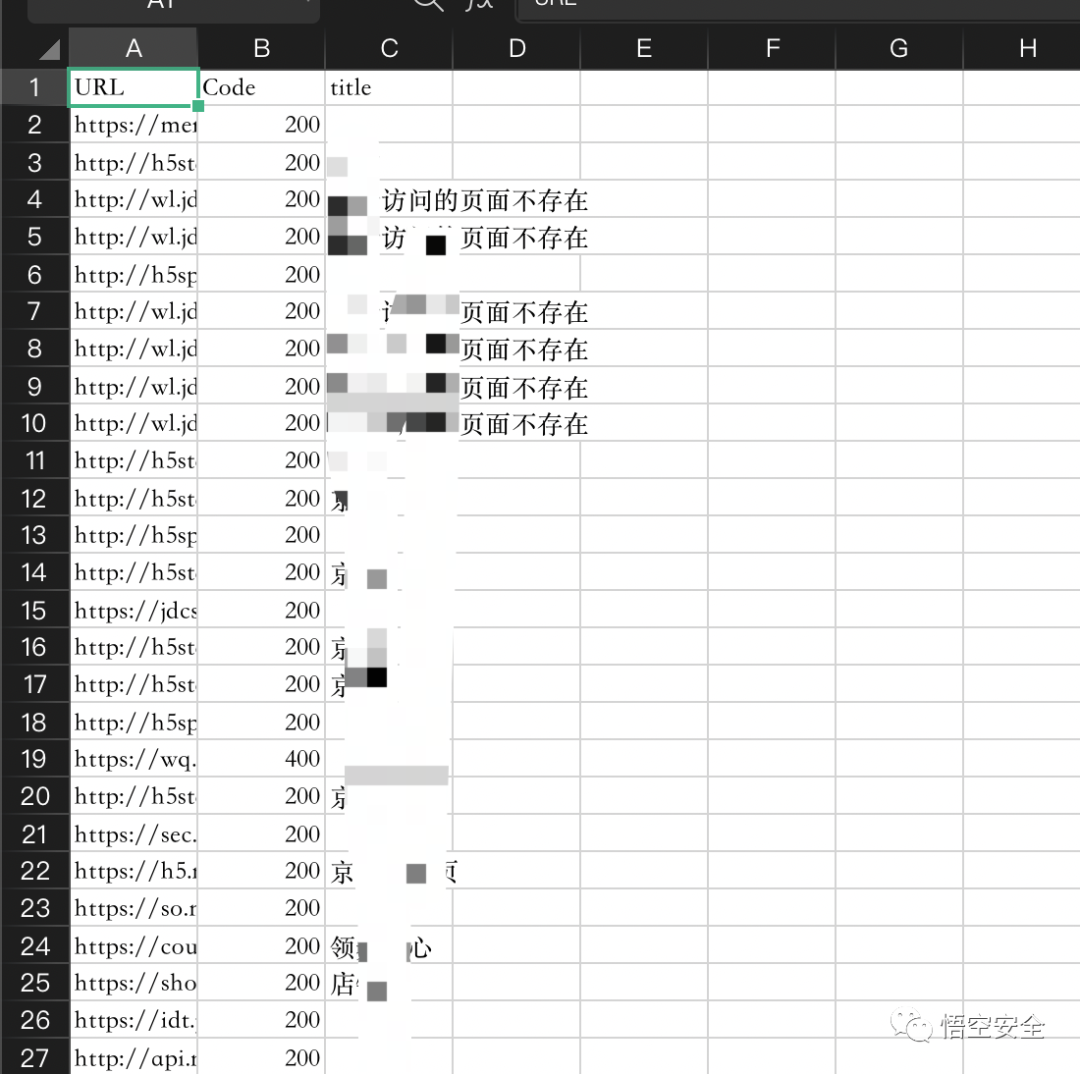This screenshot has height=1074, width=1080.
Task: Click the https://jdcs URL in row 15
Action: 134,610
